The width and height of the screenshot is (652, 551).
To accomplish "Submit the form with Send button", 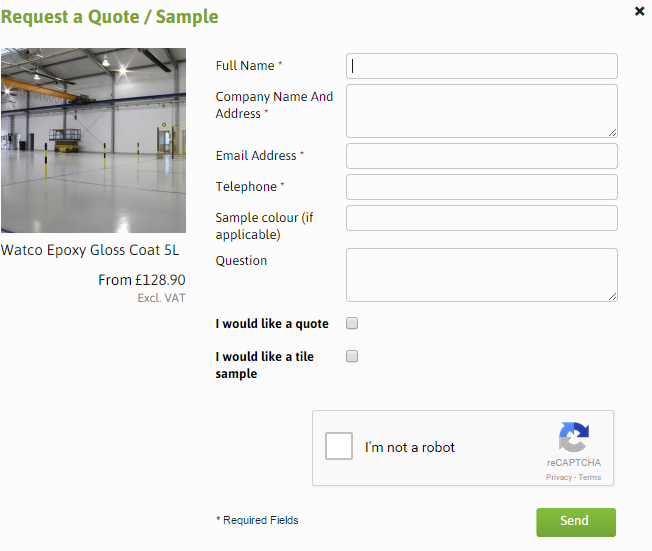I will click(576, 522).
